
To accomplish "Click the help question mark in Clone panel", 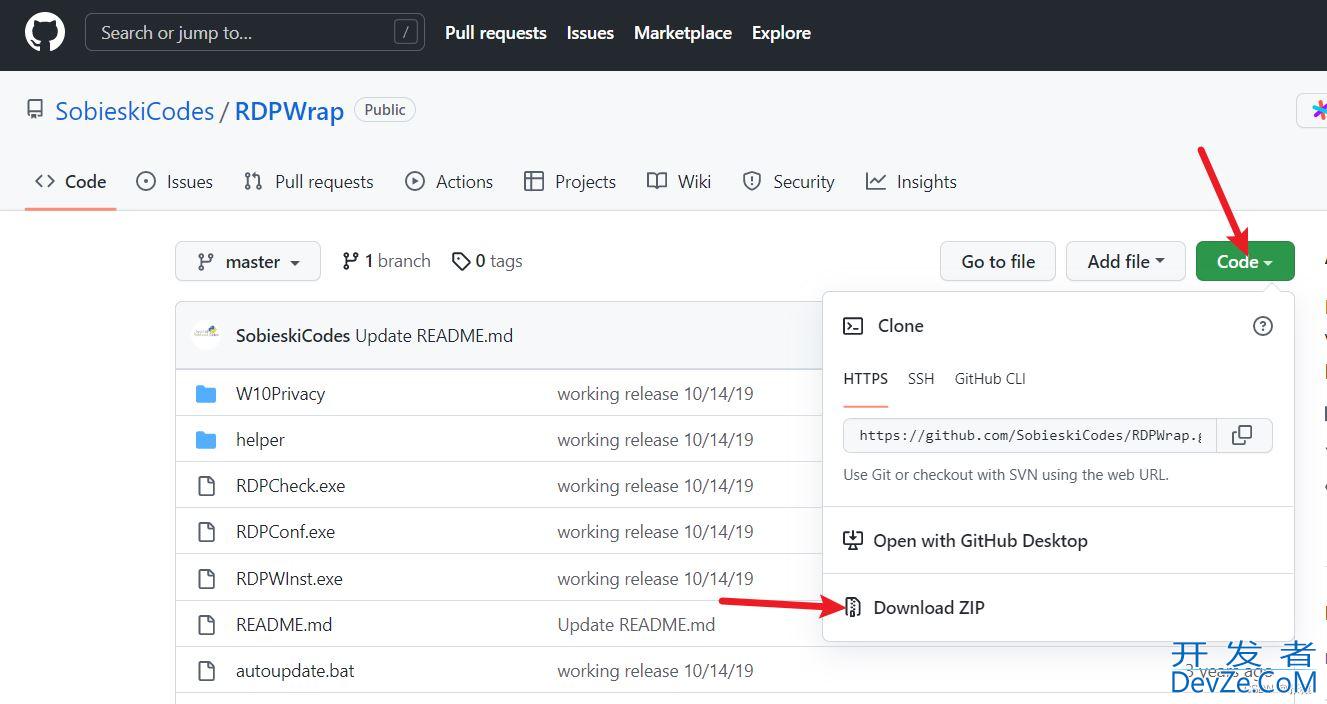I will (x=1263, y=326).
